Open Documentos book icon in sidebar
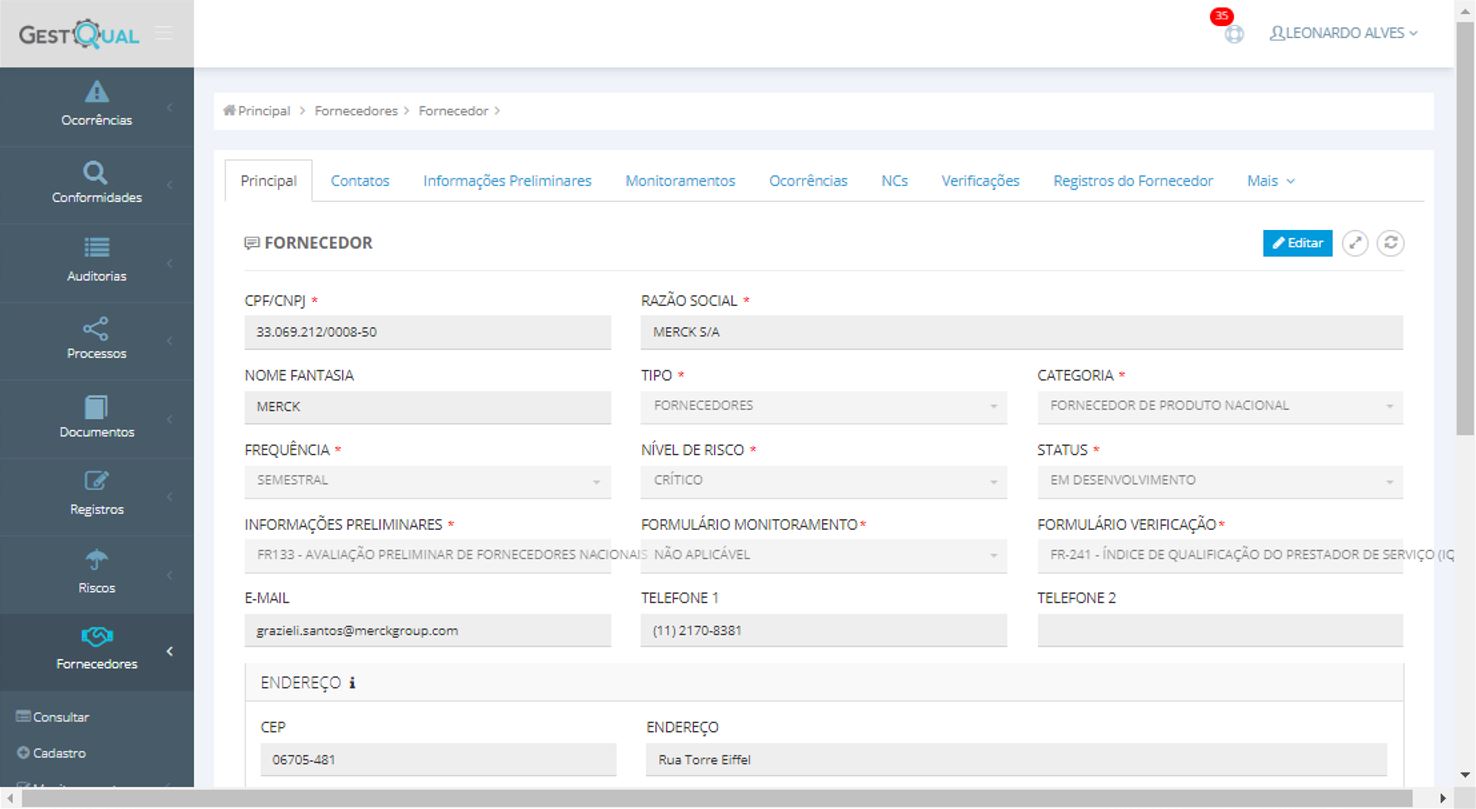The height and width of the screenshot is (809, 1476). coord(96,406)
